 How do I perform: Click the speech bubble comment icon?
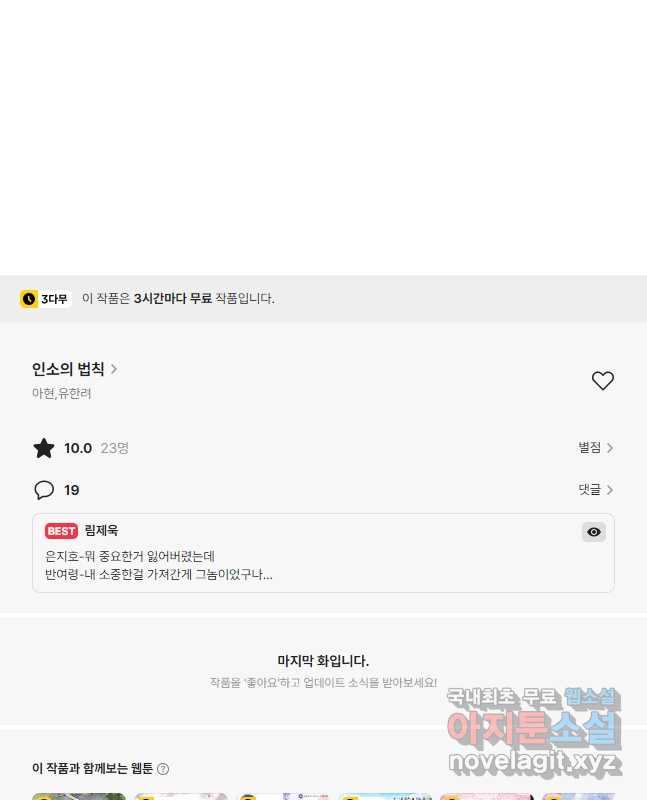44,490
